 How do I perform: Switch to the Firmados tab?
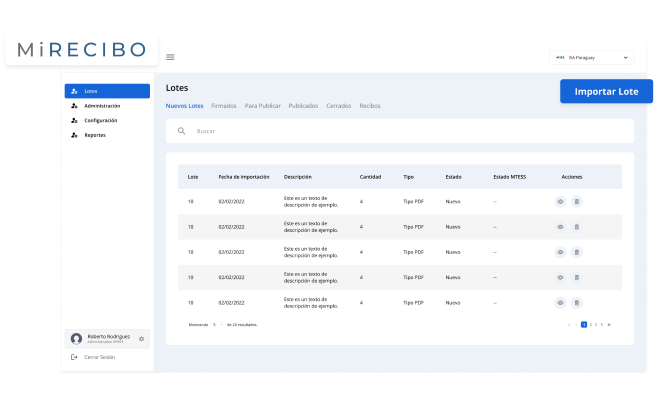224,106
